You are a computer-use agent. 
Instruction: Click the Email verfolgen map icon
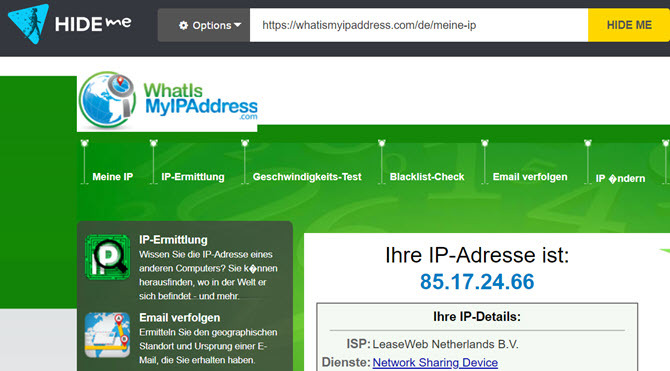(x=107, y=335)
